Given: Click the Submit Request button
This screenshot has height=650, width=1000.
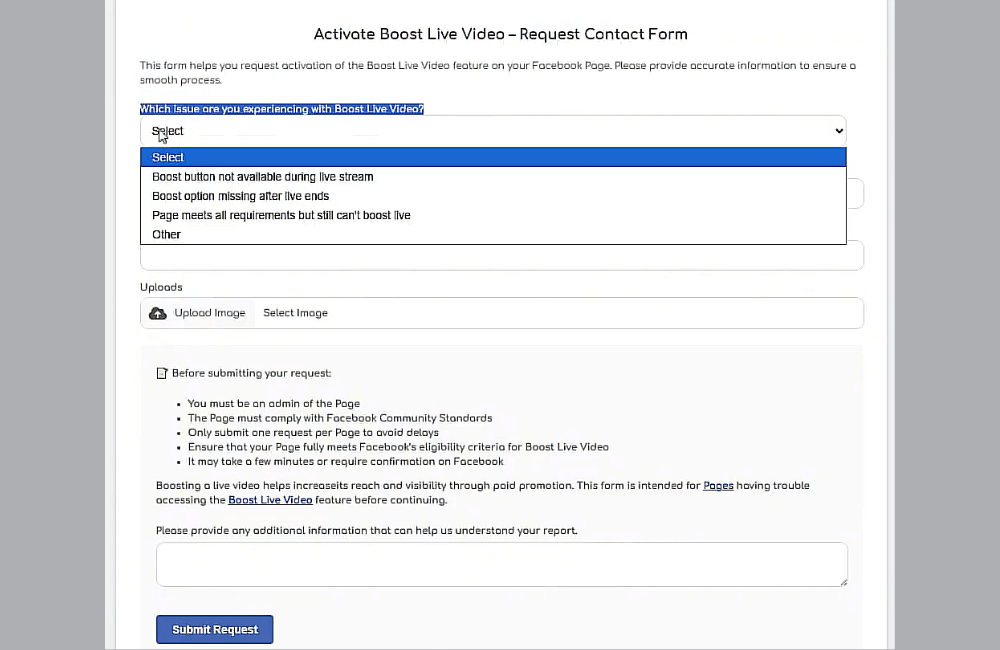Looking at the screenshot, I should [214, 629].
